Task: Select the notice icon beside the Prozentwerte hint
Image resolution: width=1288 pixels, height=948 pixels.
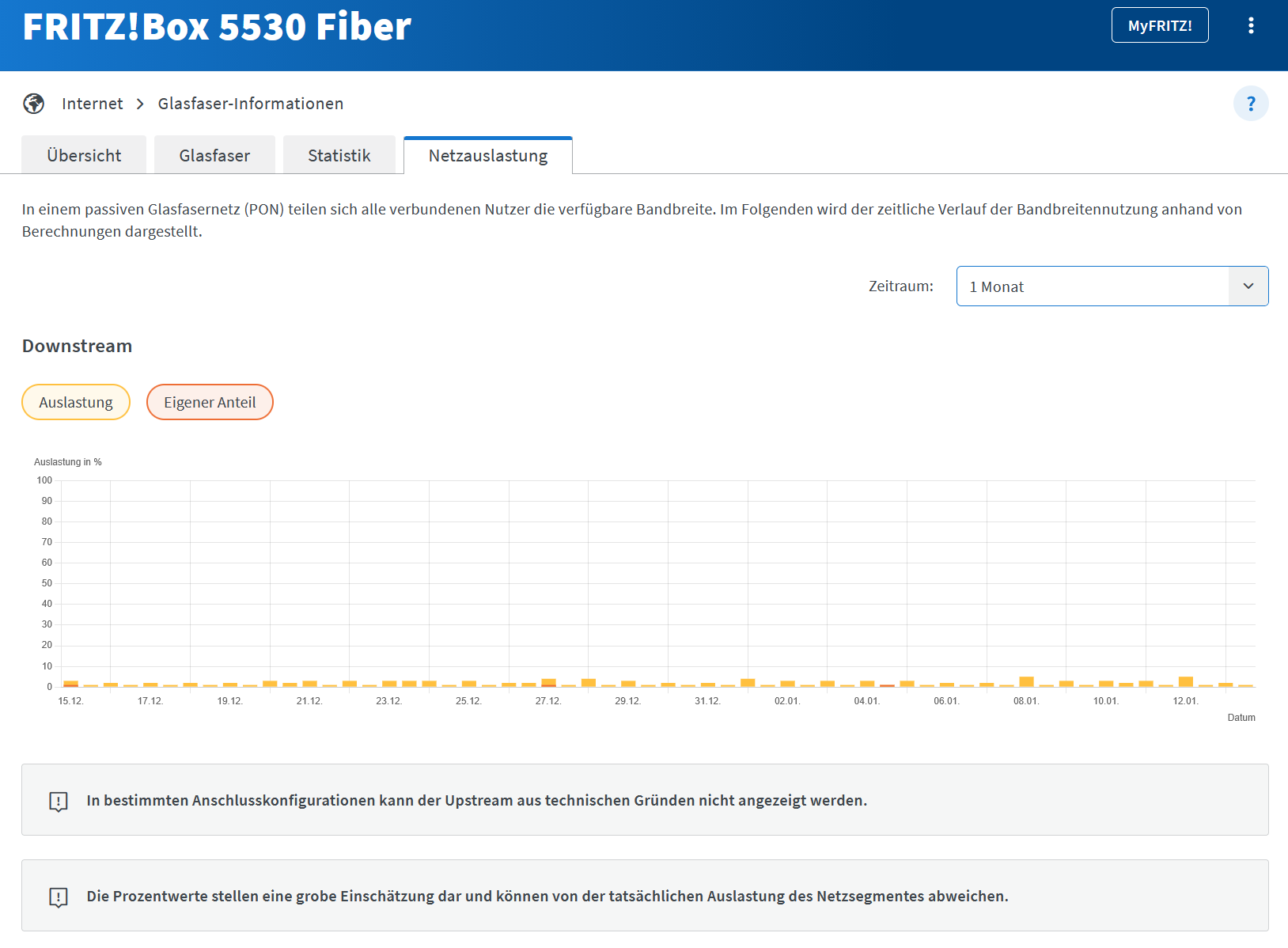Action: (x=59, y=897)
